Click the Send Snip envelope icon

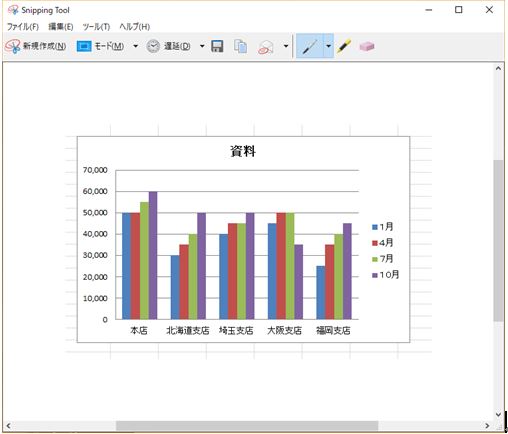pos(266,47)
